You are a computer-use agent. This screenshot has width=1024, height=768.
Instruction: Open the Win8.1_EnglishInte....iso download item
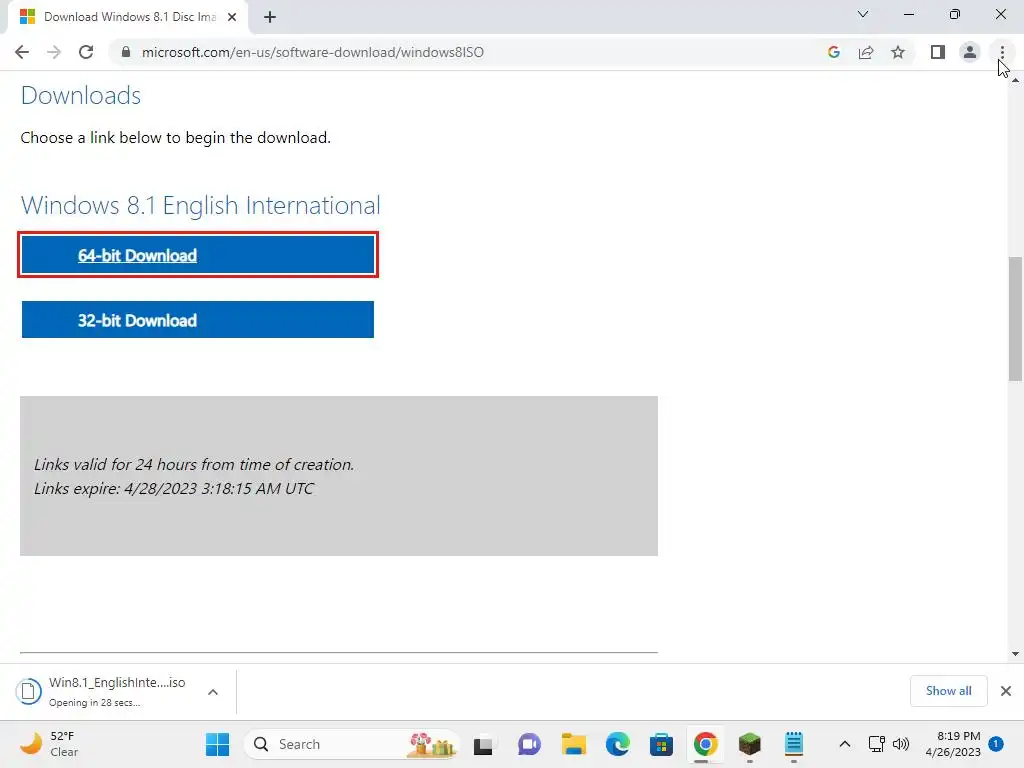pyautogui.click(x=117, y=691)
